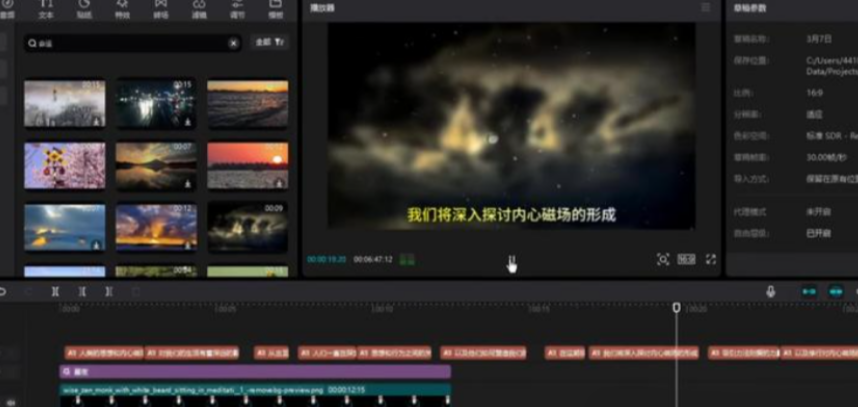858x407 pixels.
Task: Open the 转场 (Transitions) panel icon
Action: pyautogui.click(x=161, y=10)
